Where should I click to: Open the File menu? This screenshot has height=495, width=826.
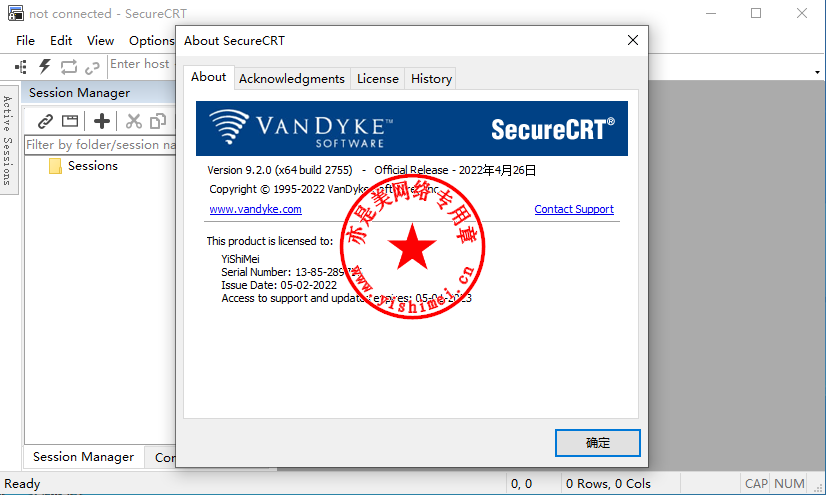pyautogui.click(x=25, y=41)
